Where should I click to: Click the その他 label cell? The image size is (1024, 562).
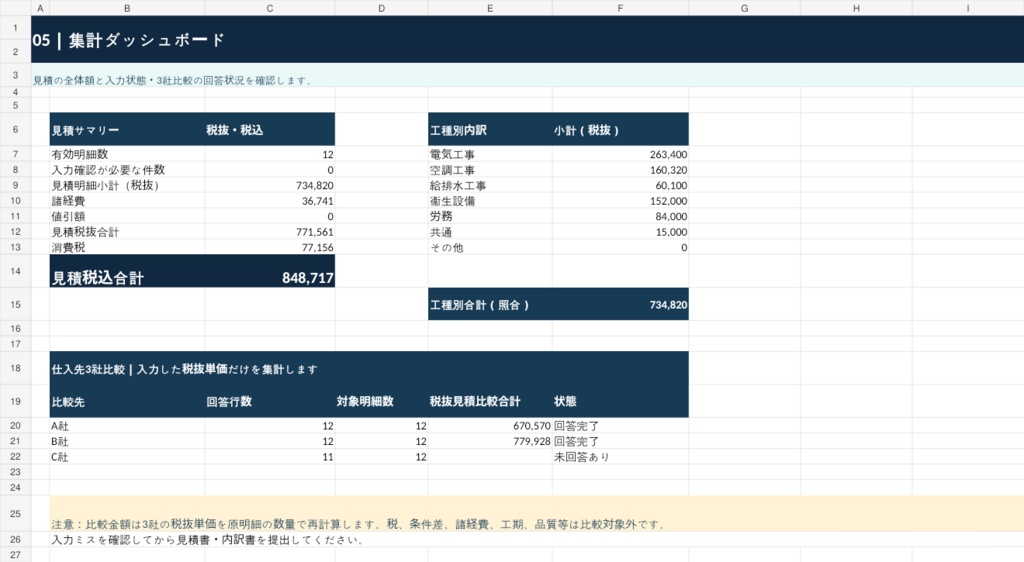pyautogui.click(x=490, y=247)
